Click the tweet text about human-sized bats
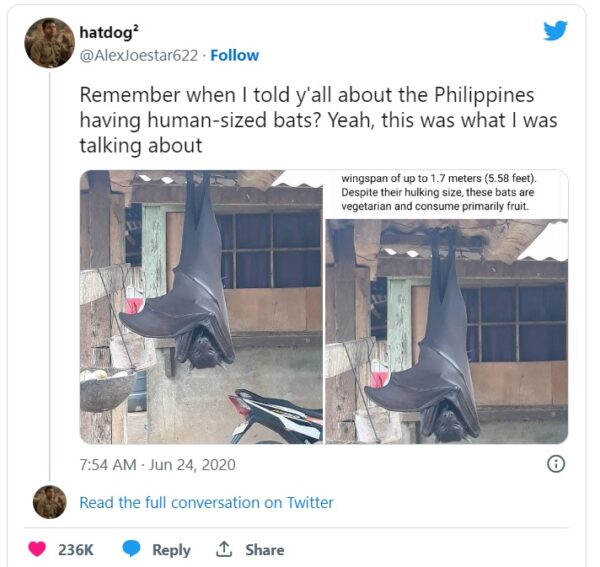Screen dimensions: 600x567 pos(318,120)
